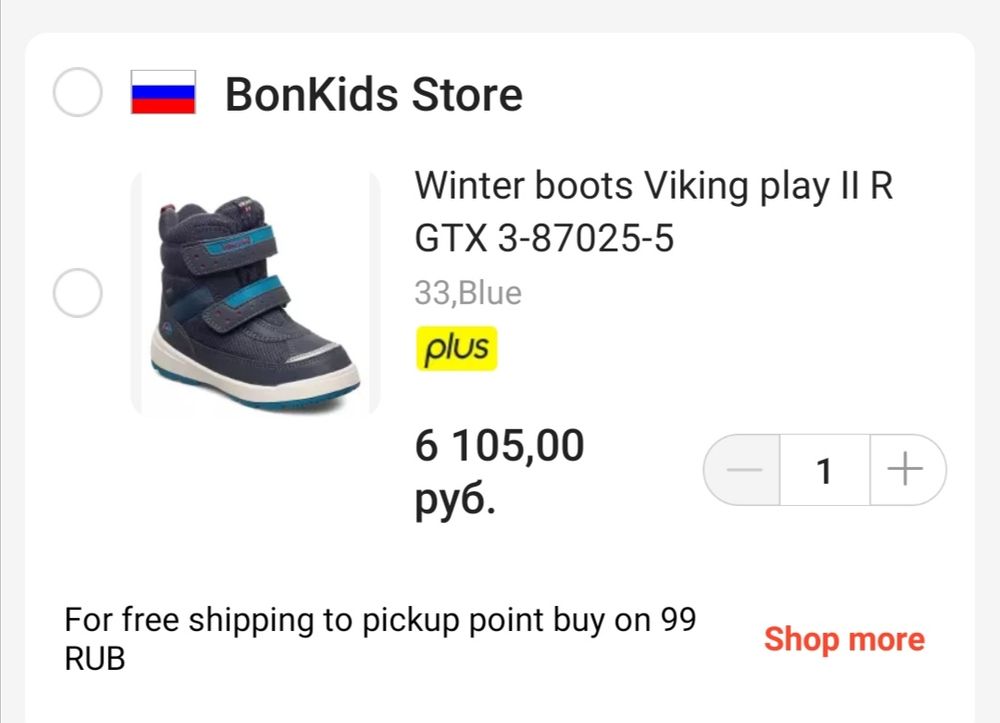Click the 33,Blue variant label
The image size is (1000, 723).
click(x=468, y=292)
